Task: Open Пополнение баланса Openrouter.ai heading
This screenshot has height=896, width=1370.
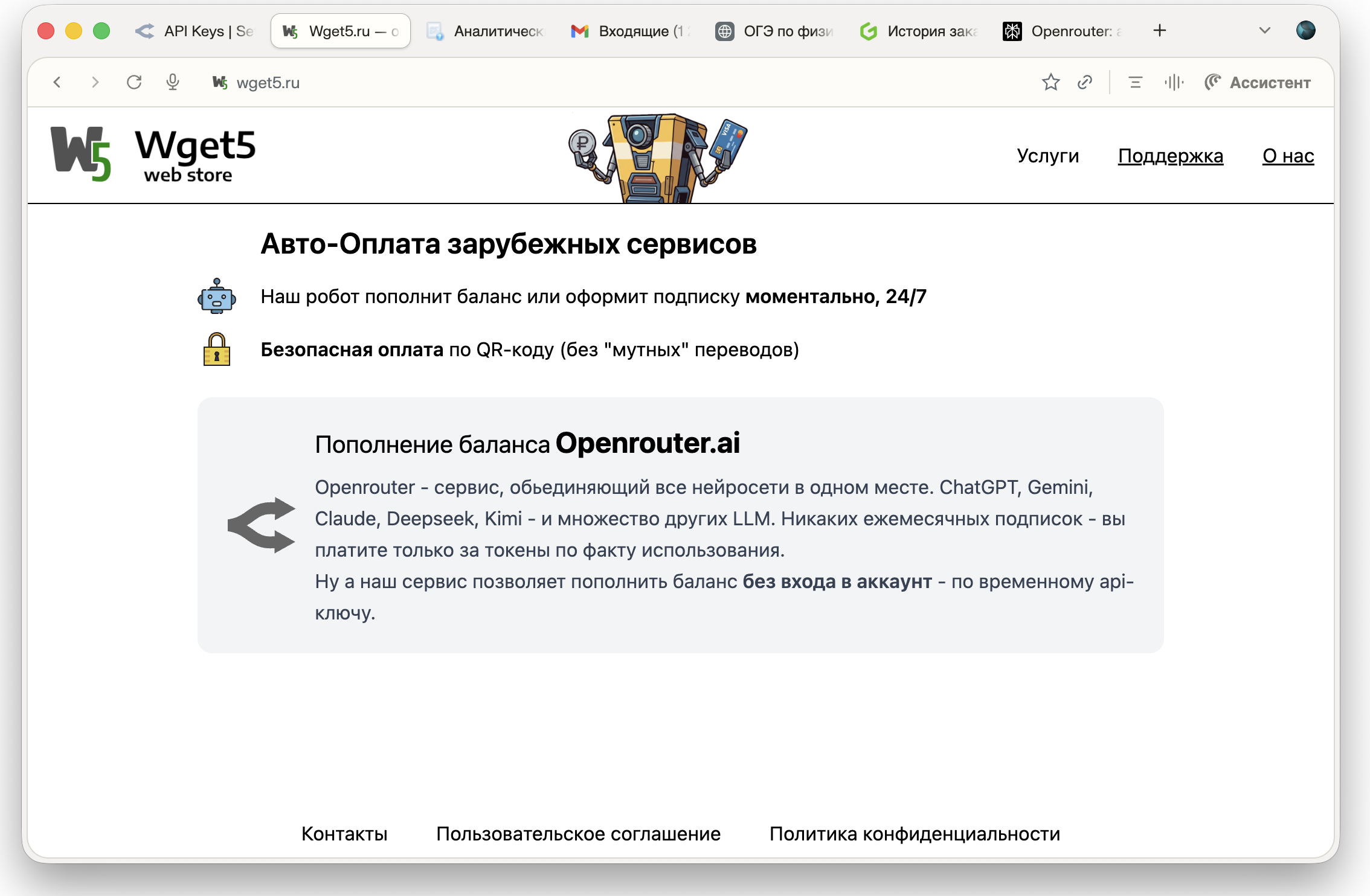Action: point(527,443)
